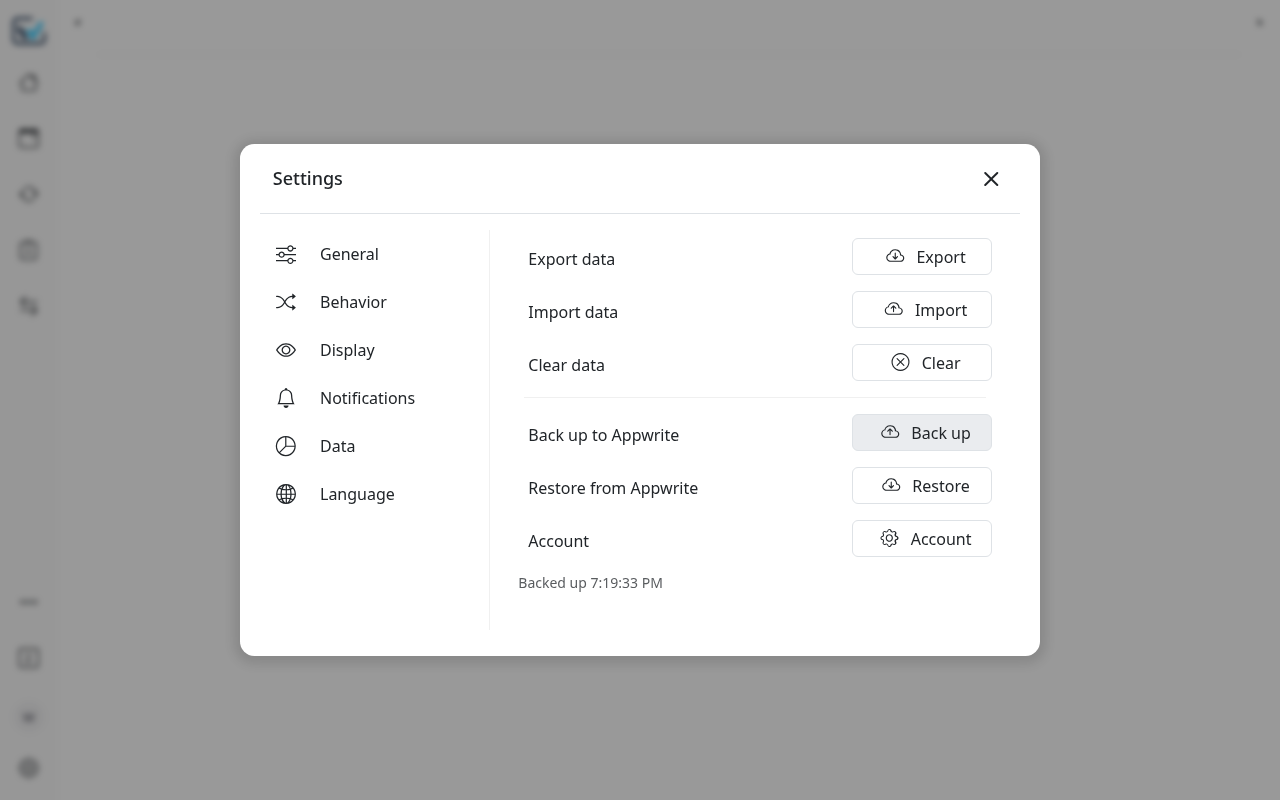Open the Language settings with globe icon
Screen dimensions: 1280x800
point(366,494)
